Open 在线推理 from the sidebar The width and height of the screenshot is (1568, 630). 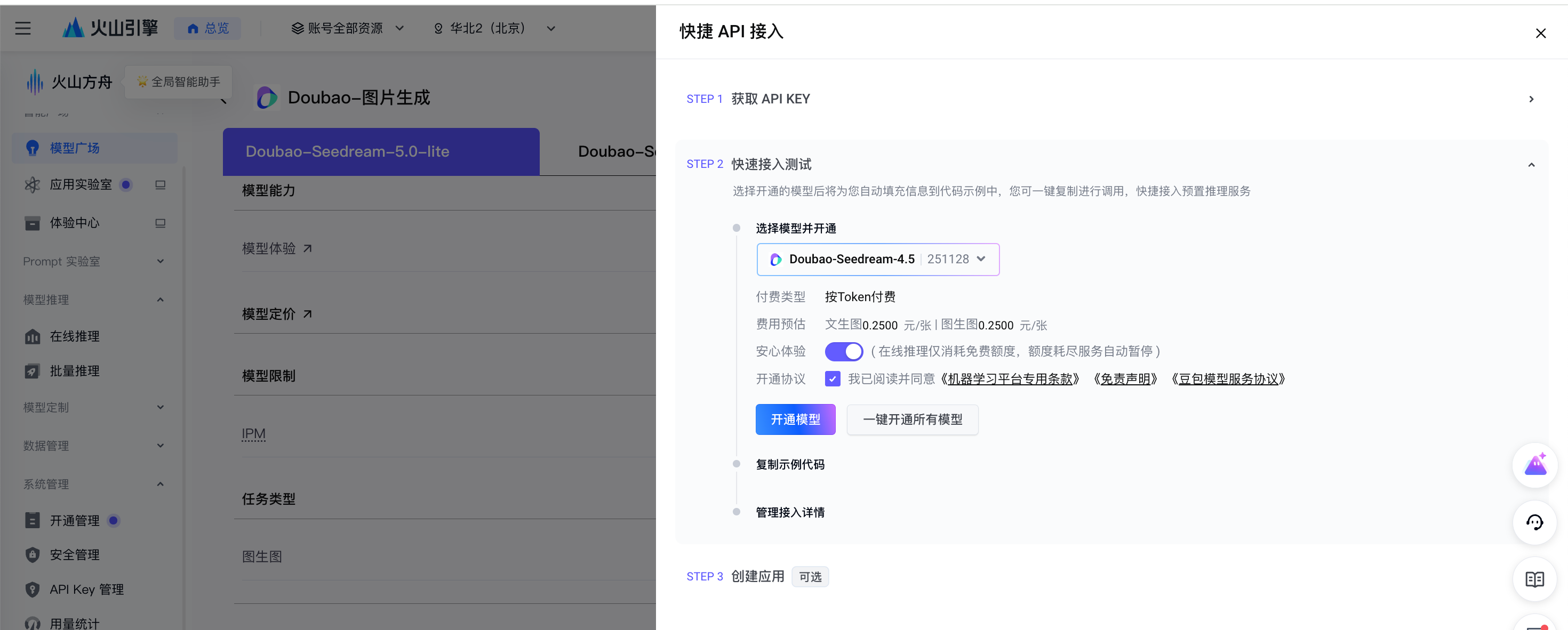point(74,336)
